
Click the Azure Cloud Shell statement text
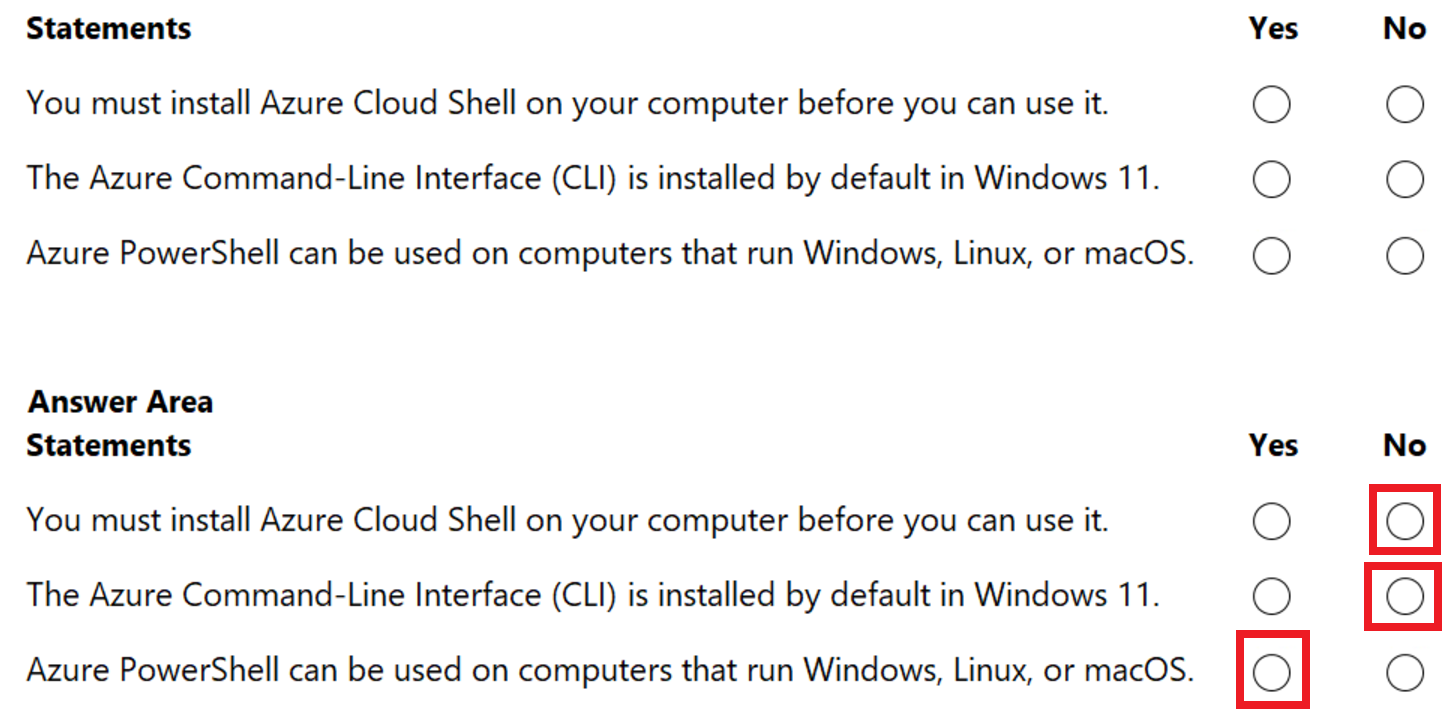coord(567,103)
